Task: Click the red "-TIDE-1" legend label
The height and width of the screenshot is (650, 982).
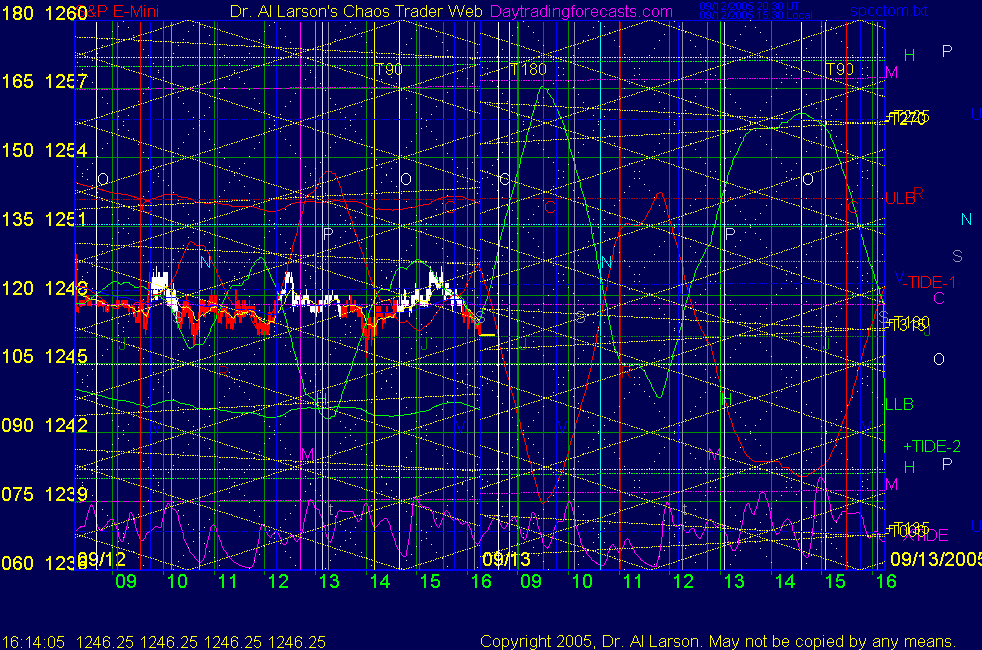Action: [x=929, y=282]
